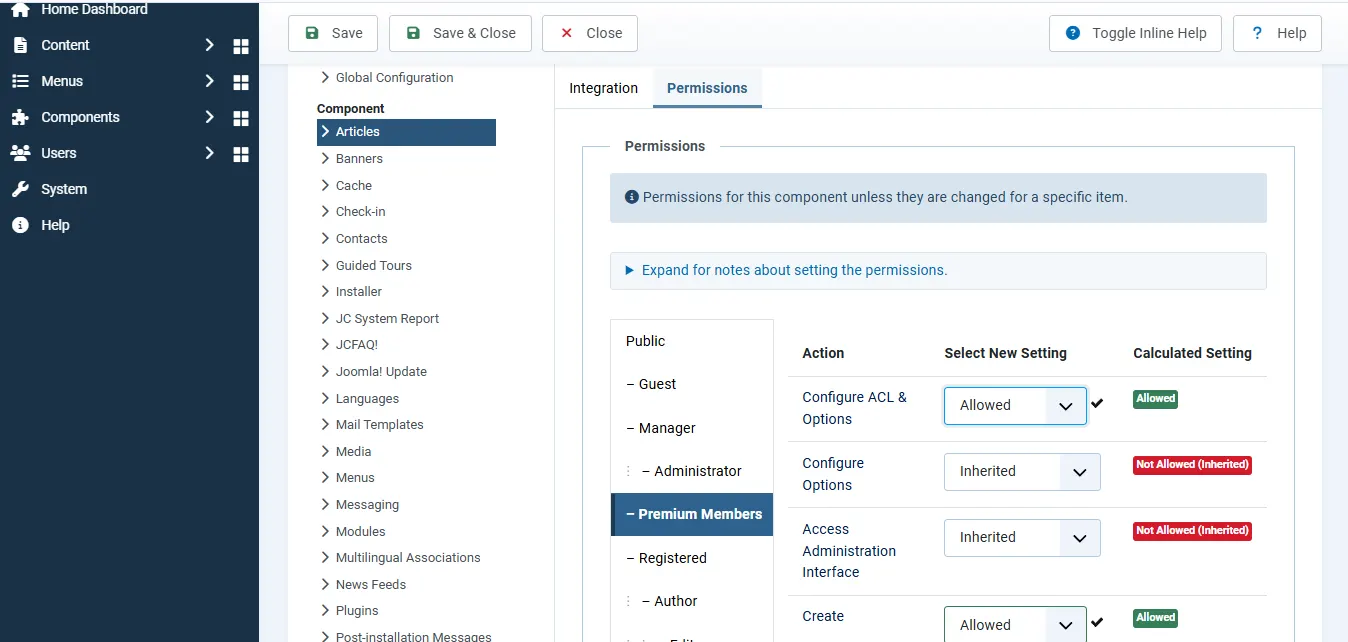Open the Mail Templates settings
Screen dimensions: 1348x642
(x=379, y=425)
